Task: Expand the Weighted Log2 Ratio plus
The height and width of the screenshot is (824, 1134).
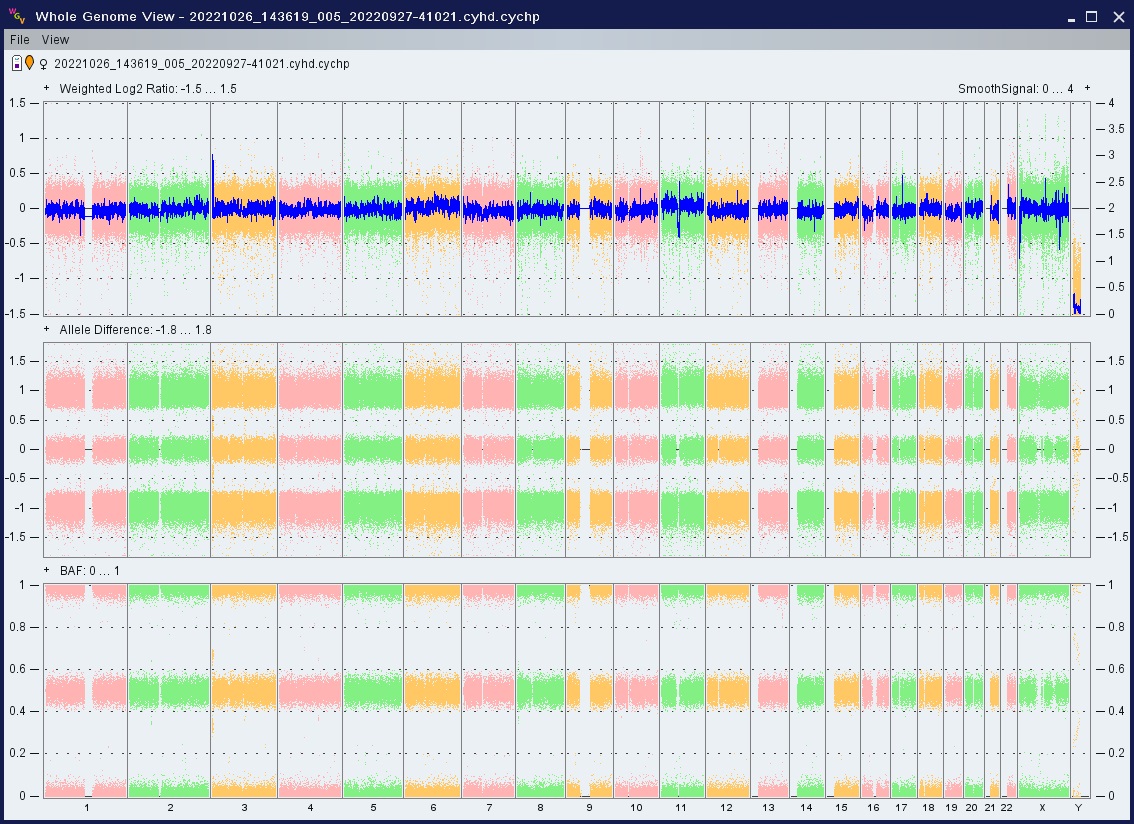Action: (46, 88)
